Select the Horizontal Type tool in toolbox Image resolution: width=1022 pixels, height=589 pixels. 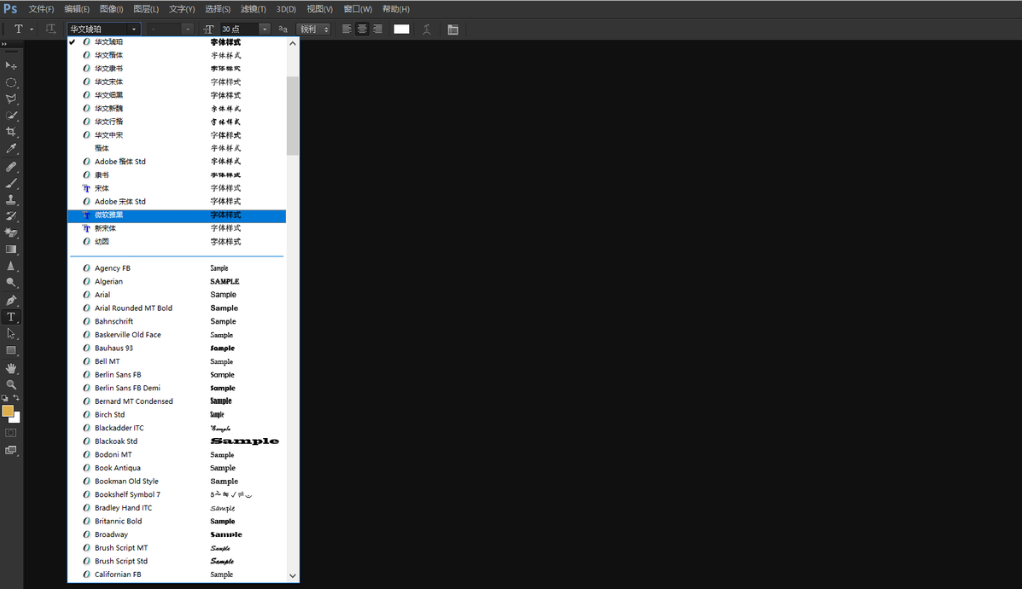[11, 317]
